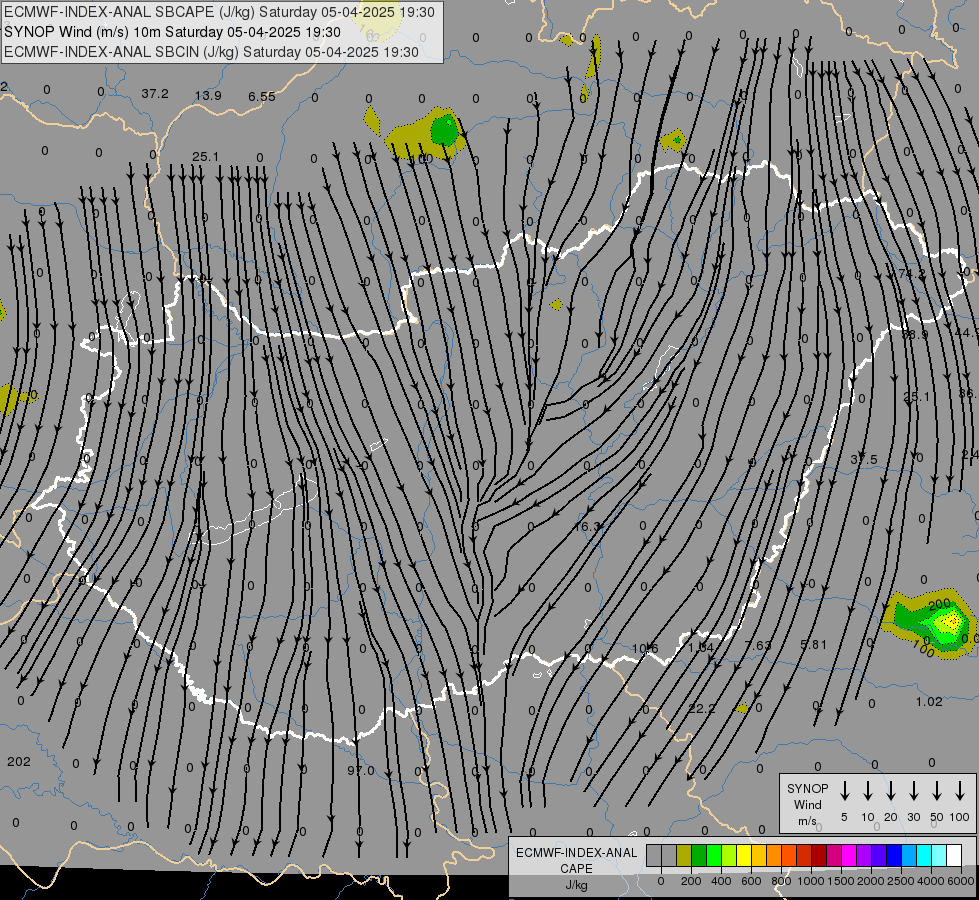
Task: Click the SYNOP Wind 10m title line
Action: [172, 32]
